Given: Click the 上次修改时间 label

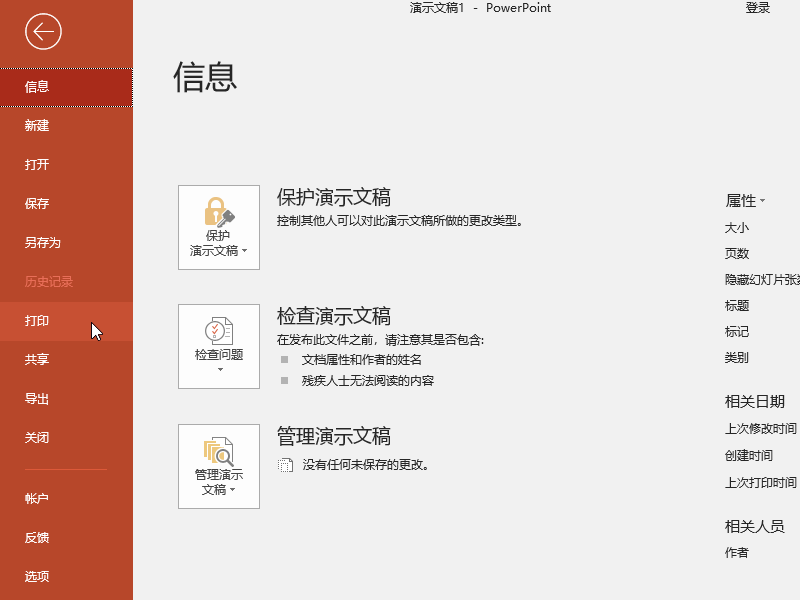Looking at the screenshot, I should (x=761, y=429).
